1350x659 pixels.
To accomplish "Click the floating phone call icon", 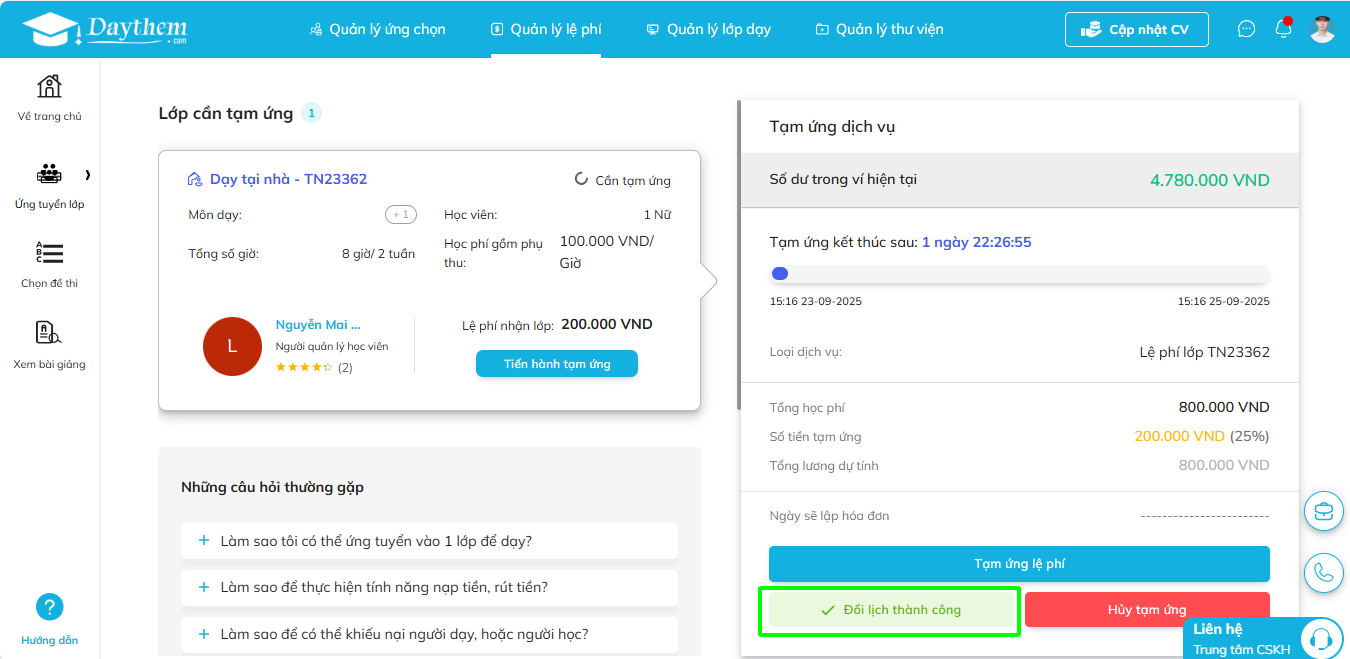I will (1324, 572).
